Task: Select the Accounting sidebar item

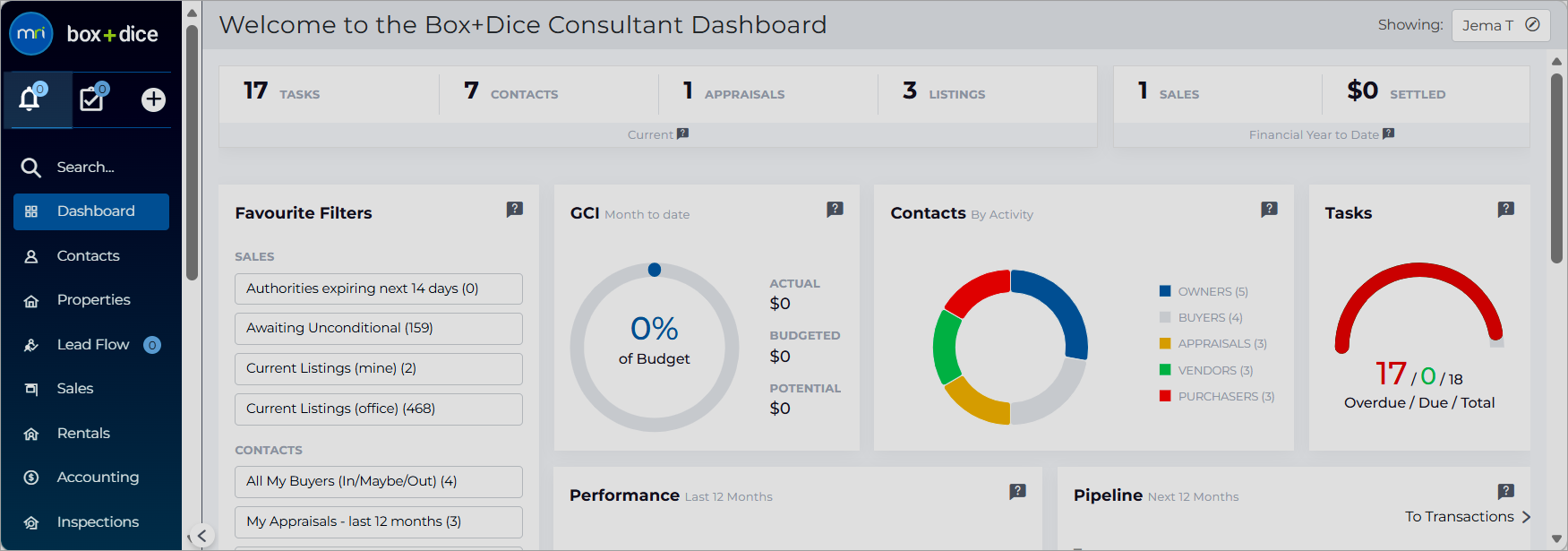Action: click(x=91, y=478)
